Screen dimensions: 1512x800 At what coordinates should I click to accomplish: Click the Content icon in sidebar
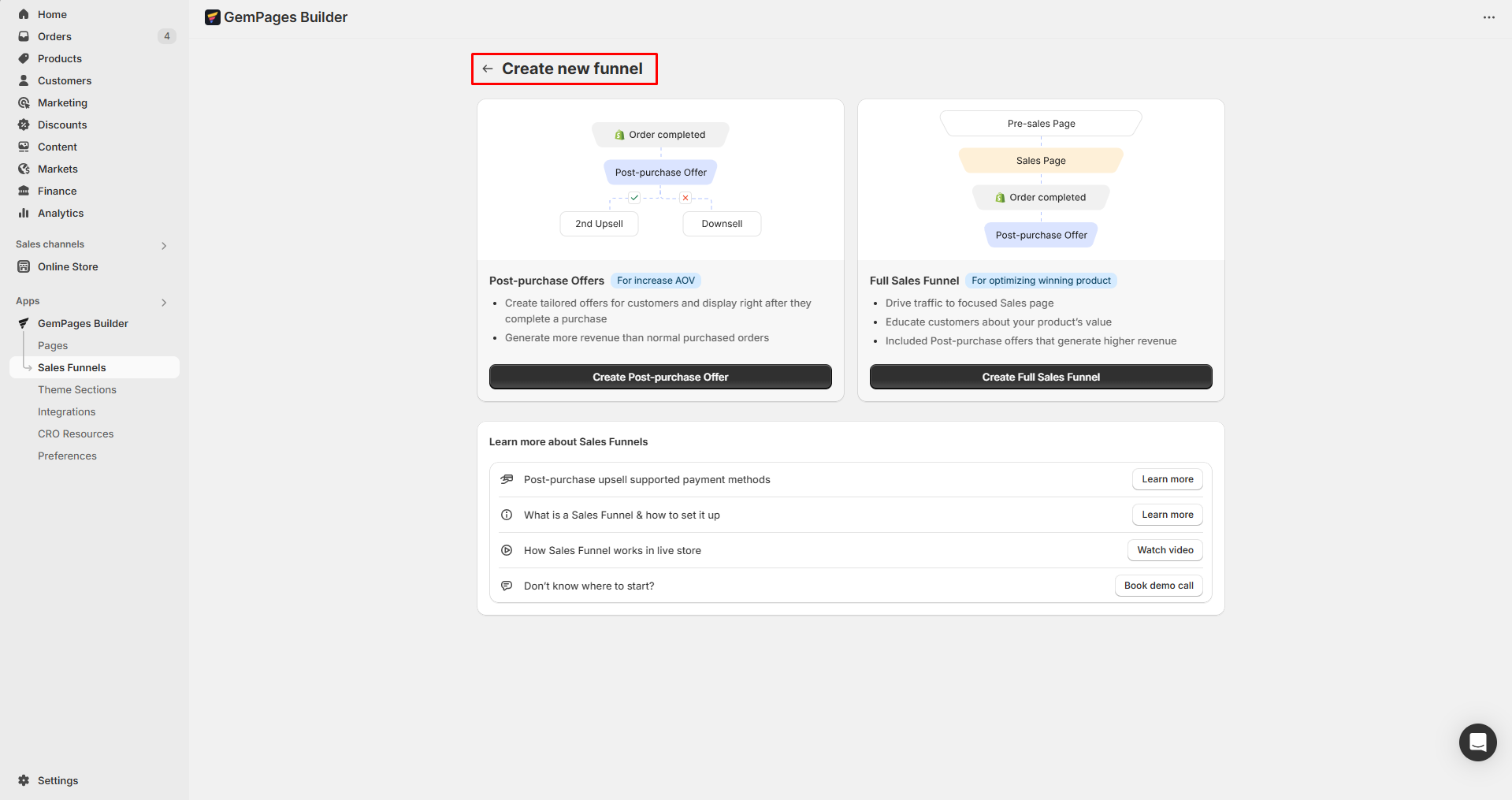tap(24, 147)
